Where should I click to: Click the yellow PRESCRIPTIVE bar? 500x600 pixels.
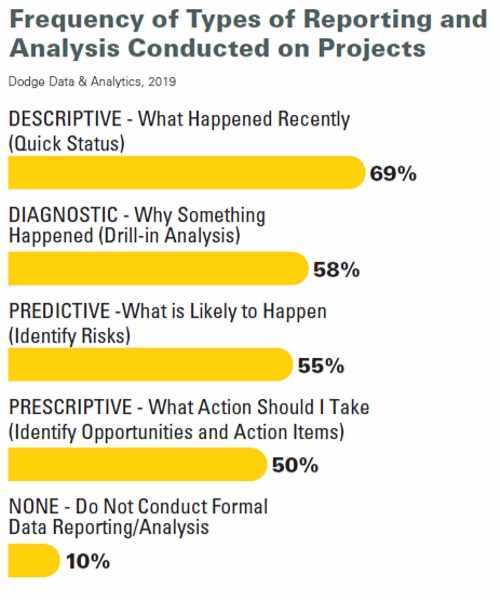(x=137, y=464)
